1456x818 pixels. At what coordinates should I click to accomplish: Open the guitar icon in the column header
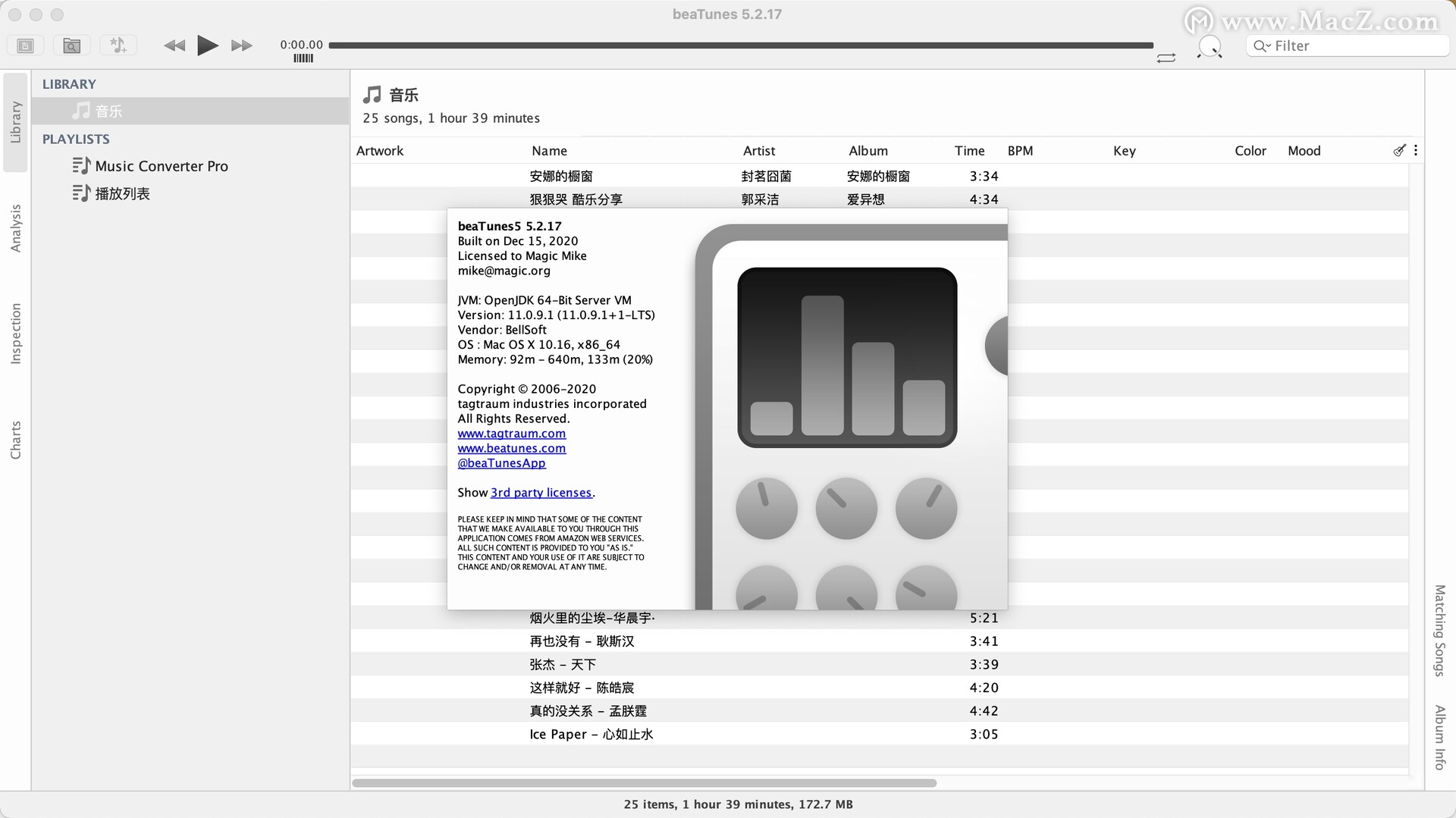(1399, 150)
